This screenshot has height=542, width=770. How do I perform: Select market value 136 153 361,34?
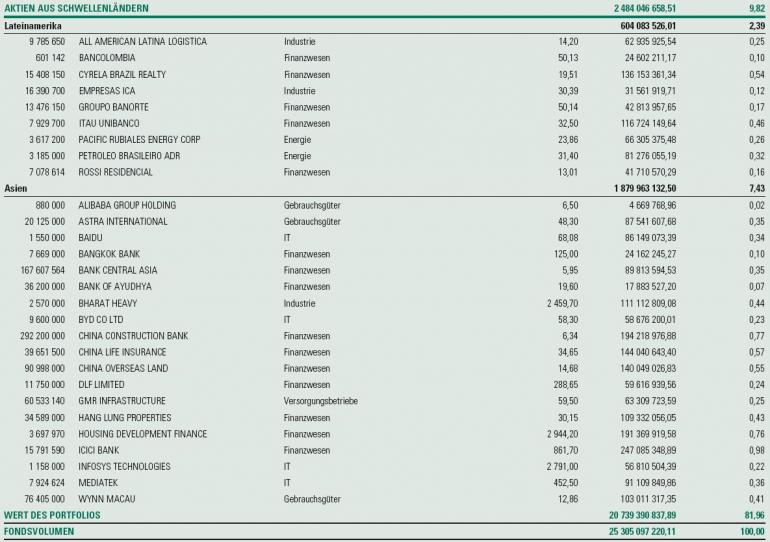[648, 75]
